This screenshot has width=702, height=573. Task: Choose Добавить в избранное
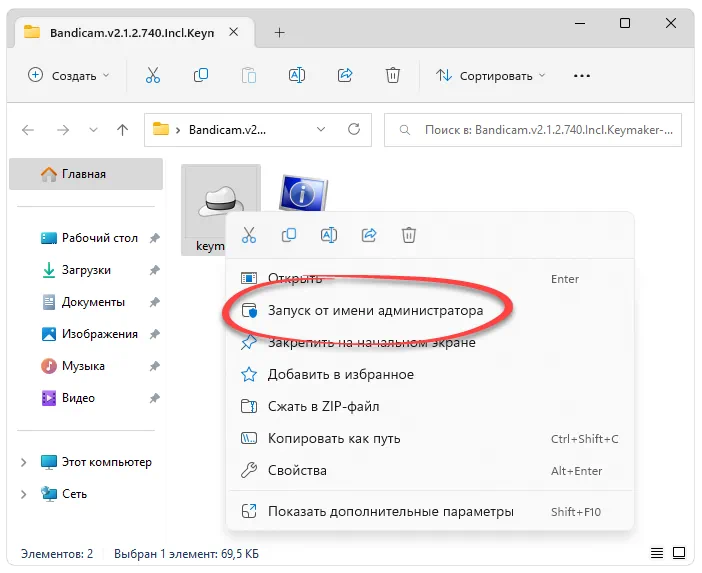(430, 374)
